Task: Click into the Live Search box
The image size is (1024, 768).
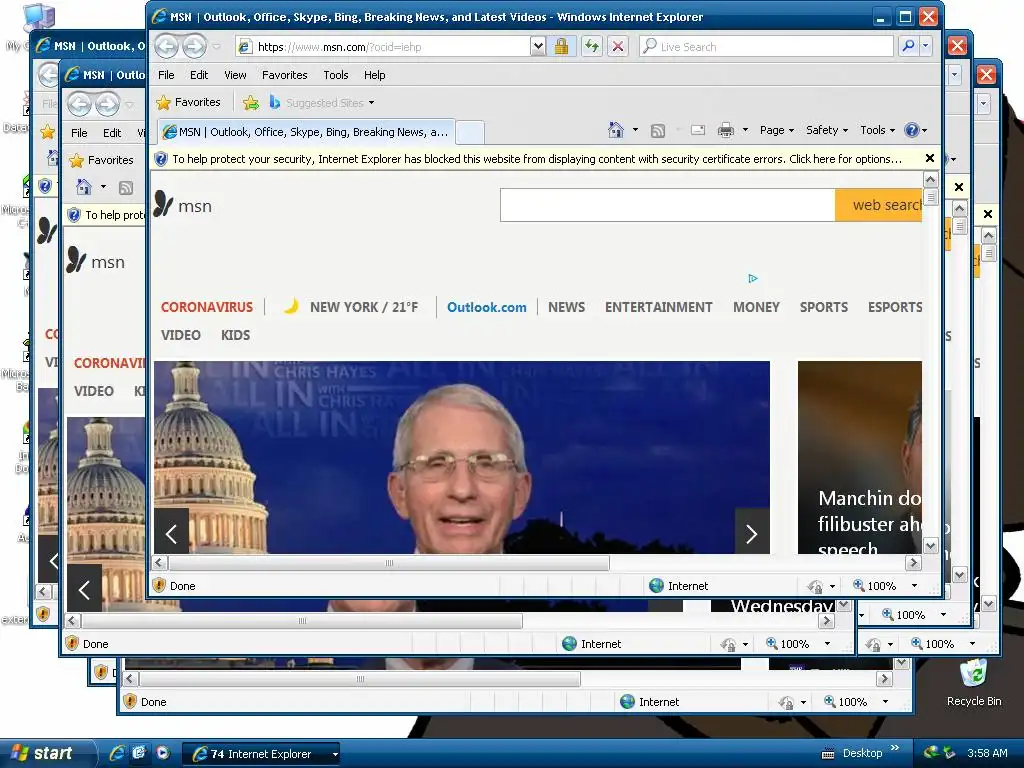Action: [765, 46]
